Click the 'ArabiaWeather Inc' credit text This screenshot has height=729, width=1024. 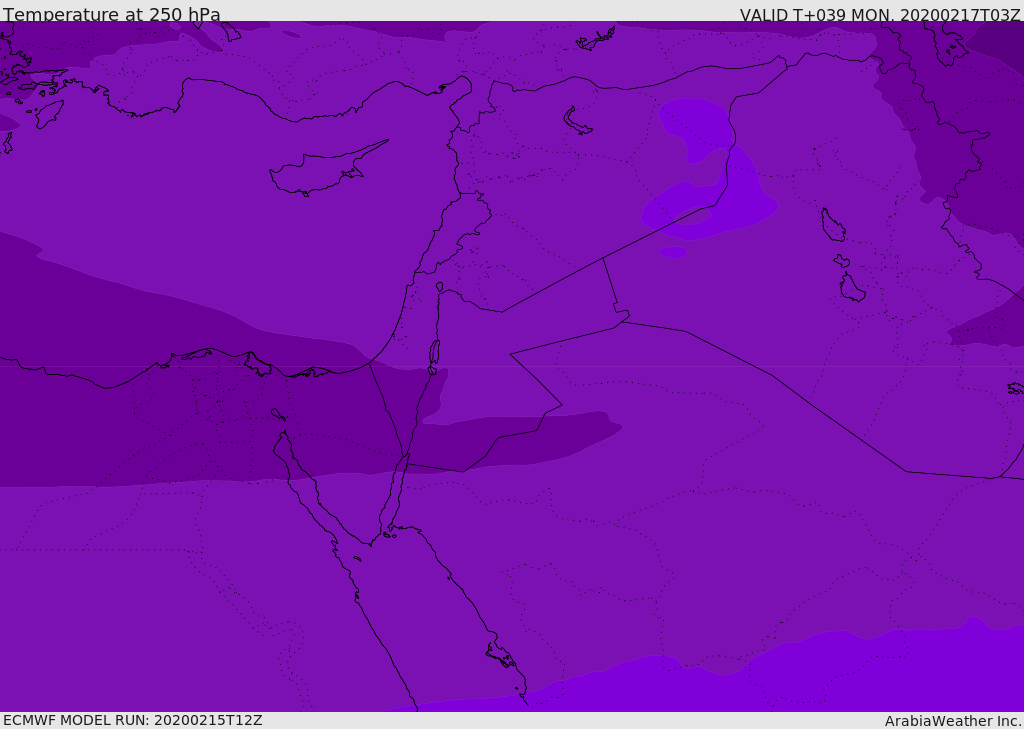(953, 721)
